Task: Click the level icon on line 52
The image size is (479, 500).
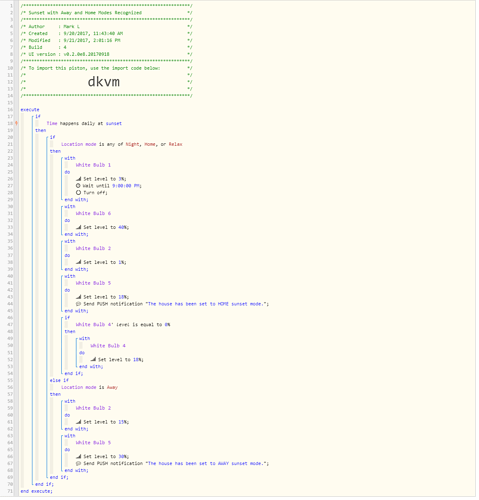Action: click(93, 360)
